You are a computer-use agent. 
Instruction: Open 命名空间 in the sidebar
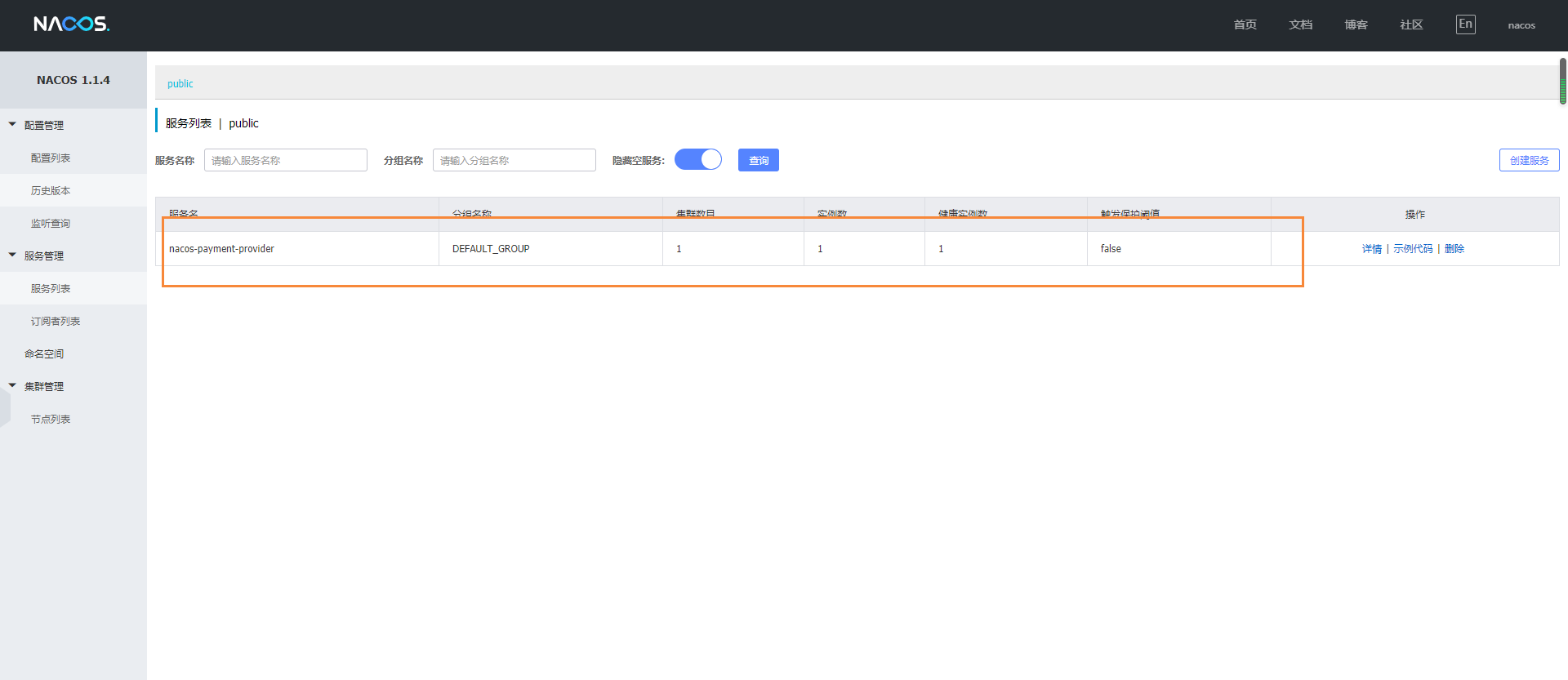pyautogui.click(x=44, y=353)
